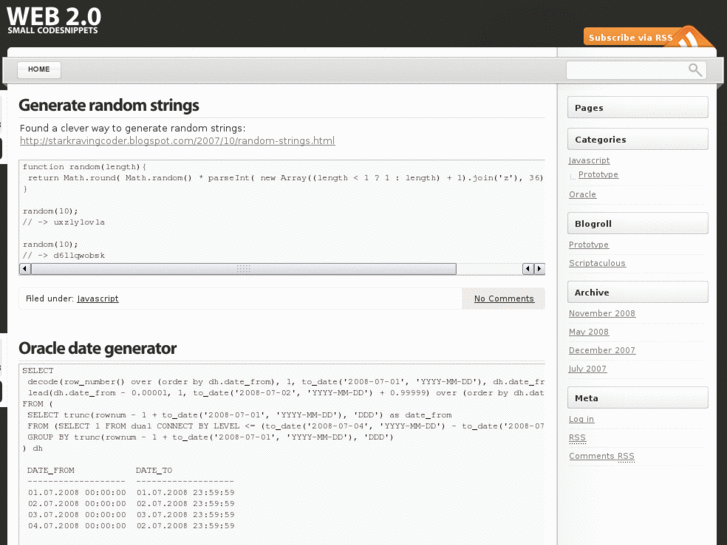The image size is (727, 545).
Task: Click the Categories sidebar header
Action: (638, 139)
